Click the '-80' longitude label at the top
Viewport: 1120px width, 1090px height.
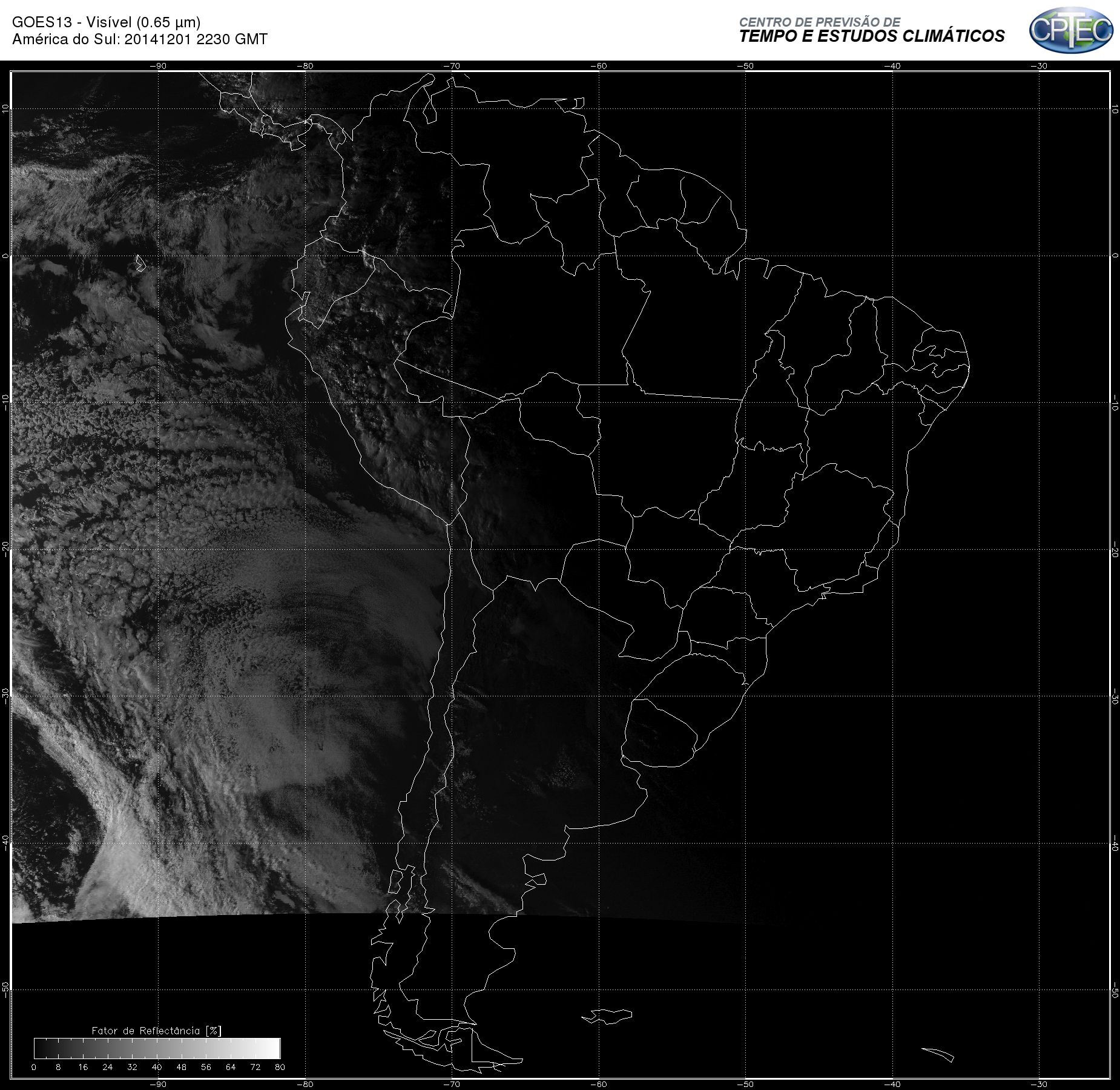click(305, 66)
